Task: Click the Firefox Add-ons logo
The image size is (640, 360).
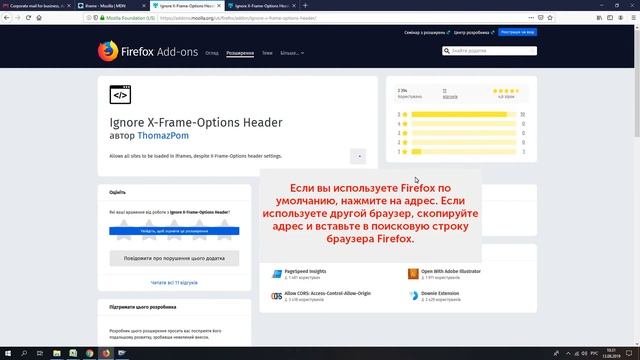Action: [148, 51]
